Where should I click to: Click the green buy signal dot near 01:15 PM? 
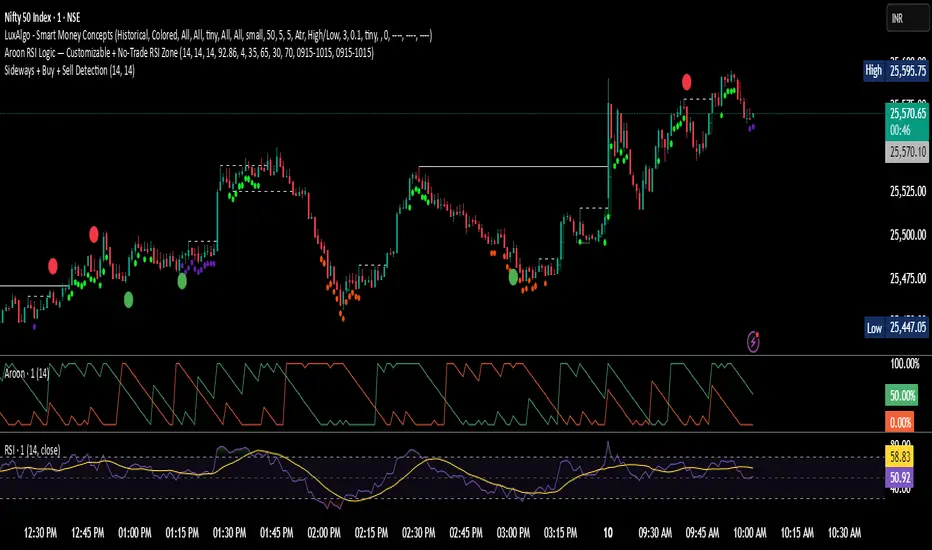(182, 281)
